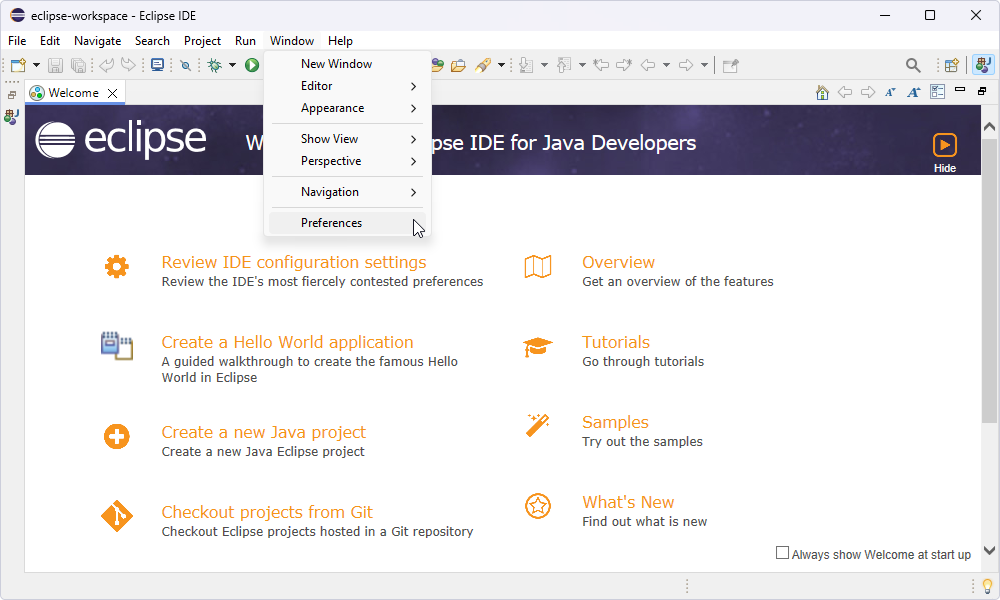Expand the Perspective submenu
Image resolution: width=1000 pixels, height=600 pixels.
coord(348,161)
